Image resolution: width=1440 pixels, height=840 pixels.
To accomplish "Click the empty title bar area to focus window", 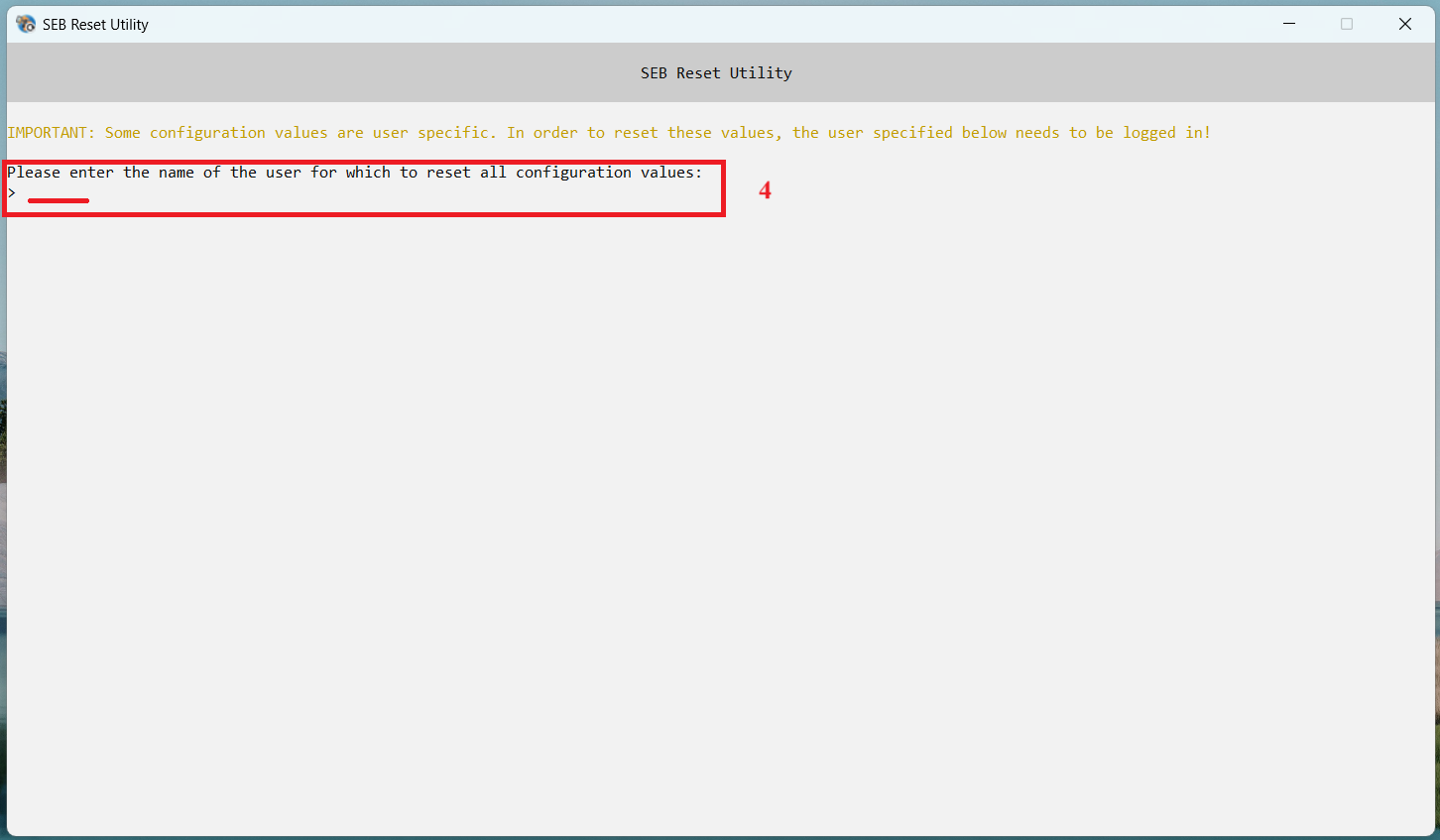I will (x=694, y=24).
